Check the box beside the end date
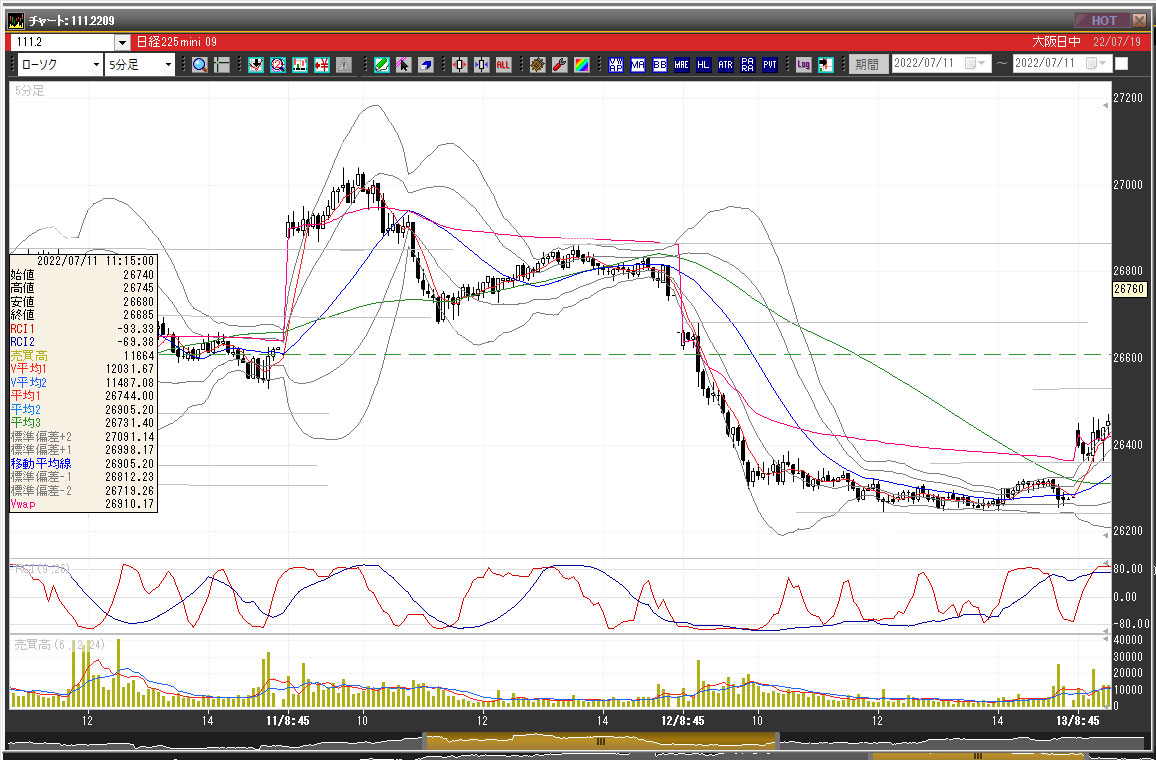The height and width of the screenshot is (760, 1156). 1121,64
